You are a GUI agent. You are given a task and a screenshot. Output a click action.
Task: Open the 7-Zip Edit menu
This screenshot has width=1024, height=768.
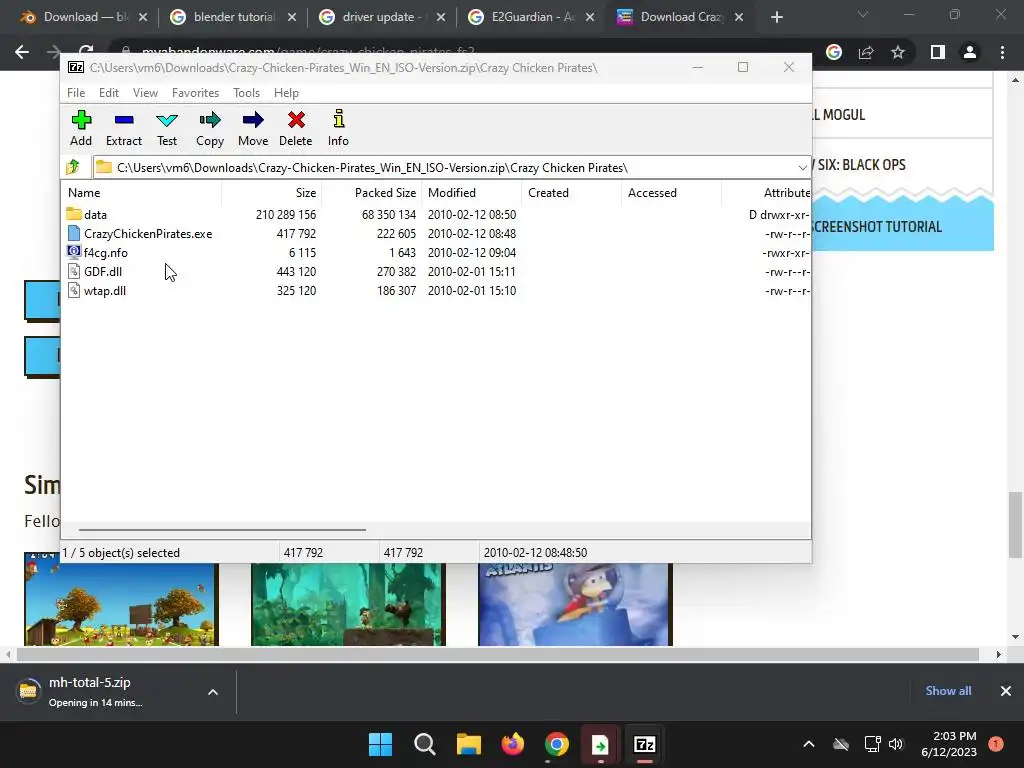click(108, 93)
